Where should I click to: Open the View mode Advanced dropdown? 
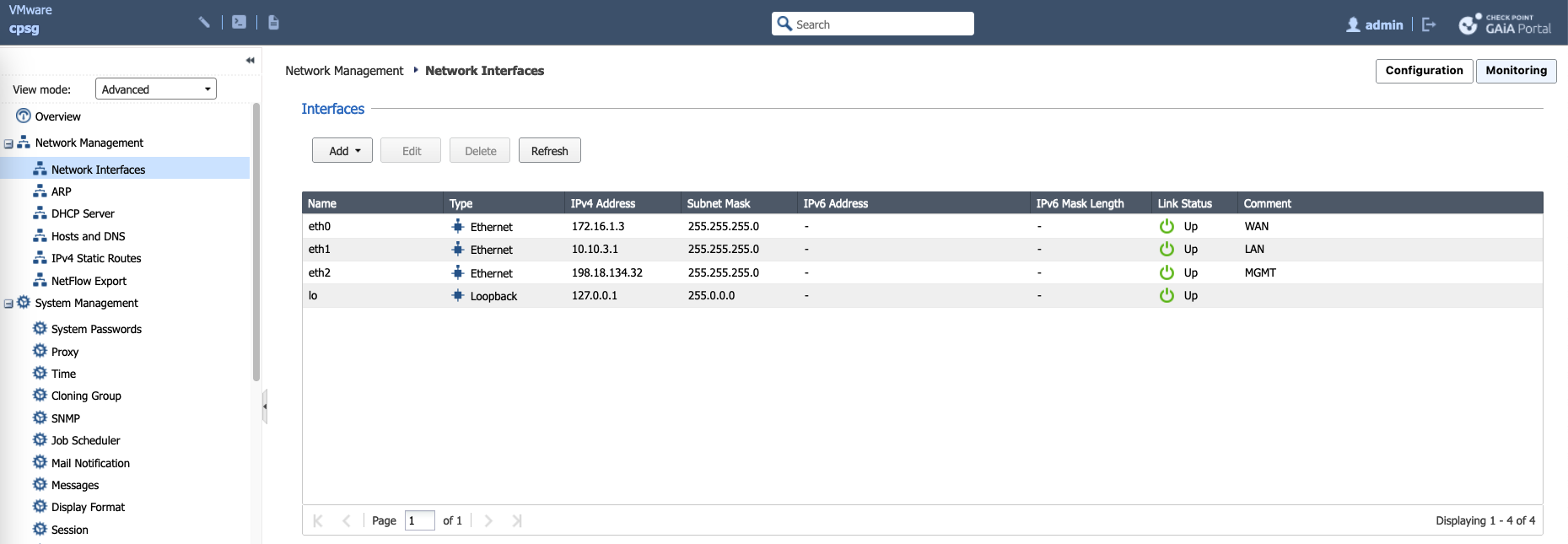[156, 89]
